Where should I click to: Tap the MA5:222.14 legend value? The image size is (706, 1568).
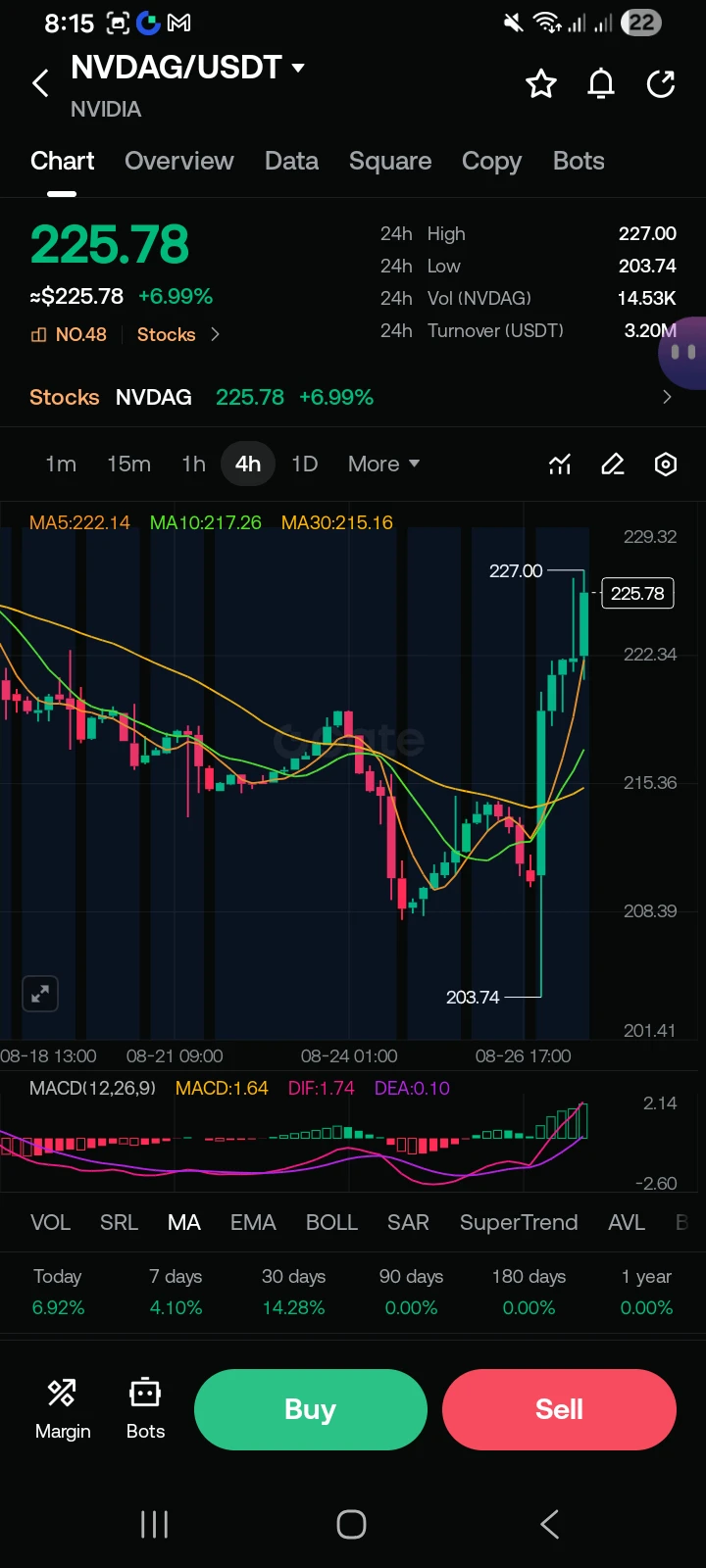tap(79, 522)
